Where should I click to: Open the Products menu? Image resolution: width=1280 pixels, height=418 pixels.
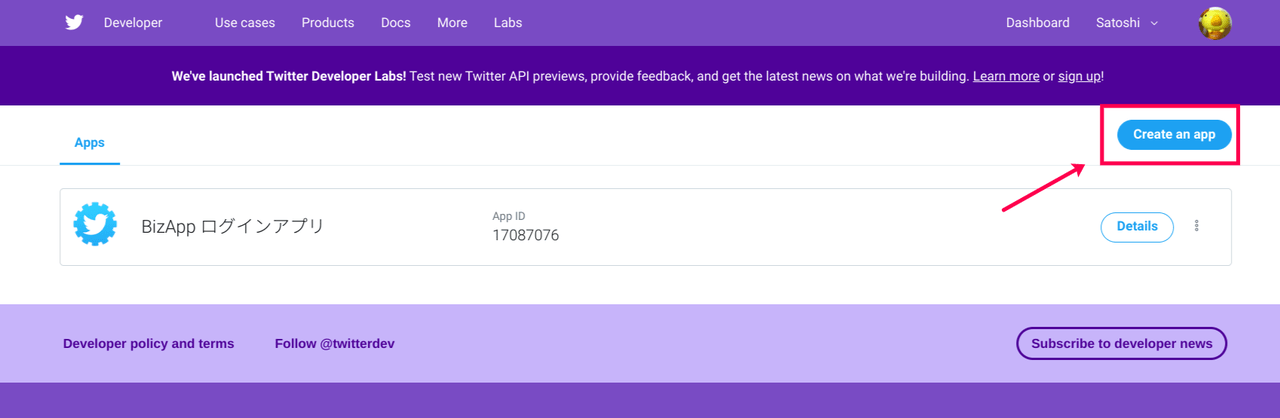328,23
